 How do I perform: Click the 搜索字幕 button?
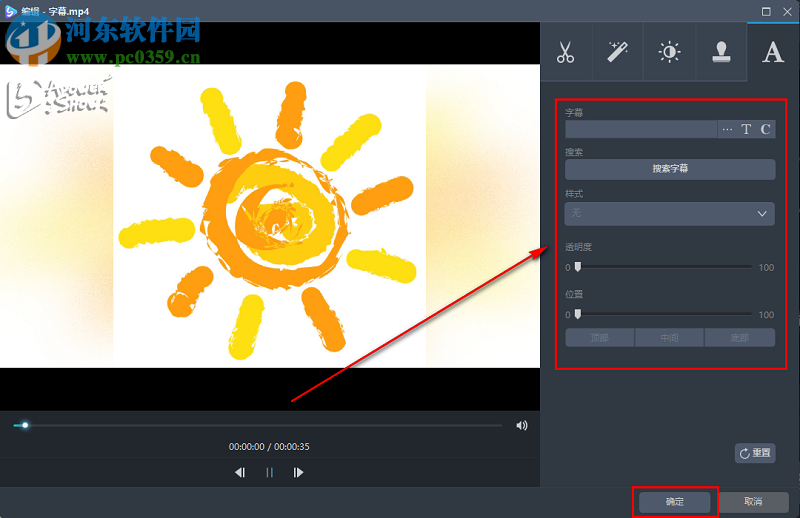(x=670, y=169)
